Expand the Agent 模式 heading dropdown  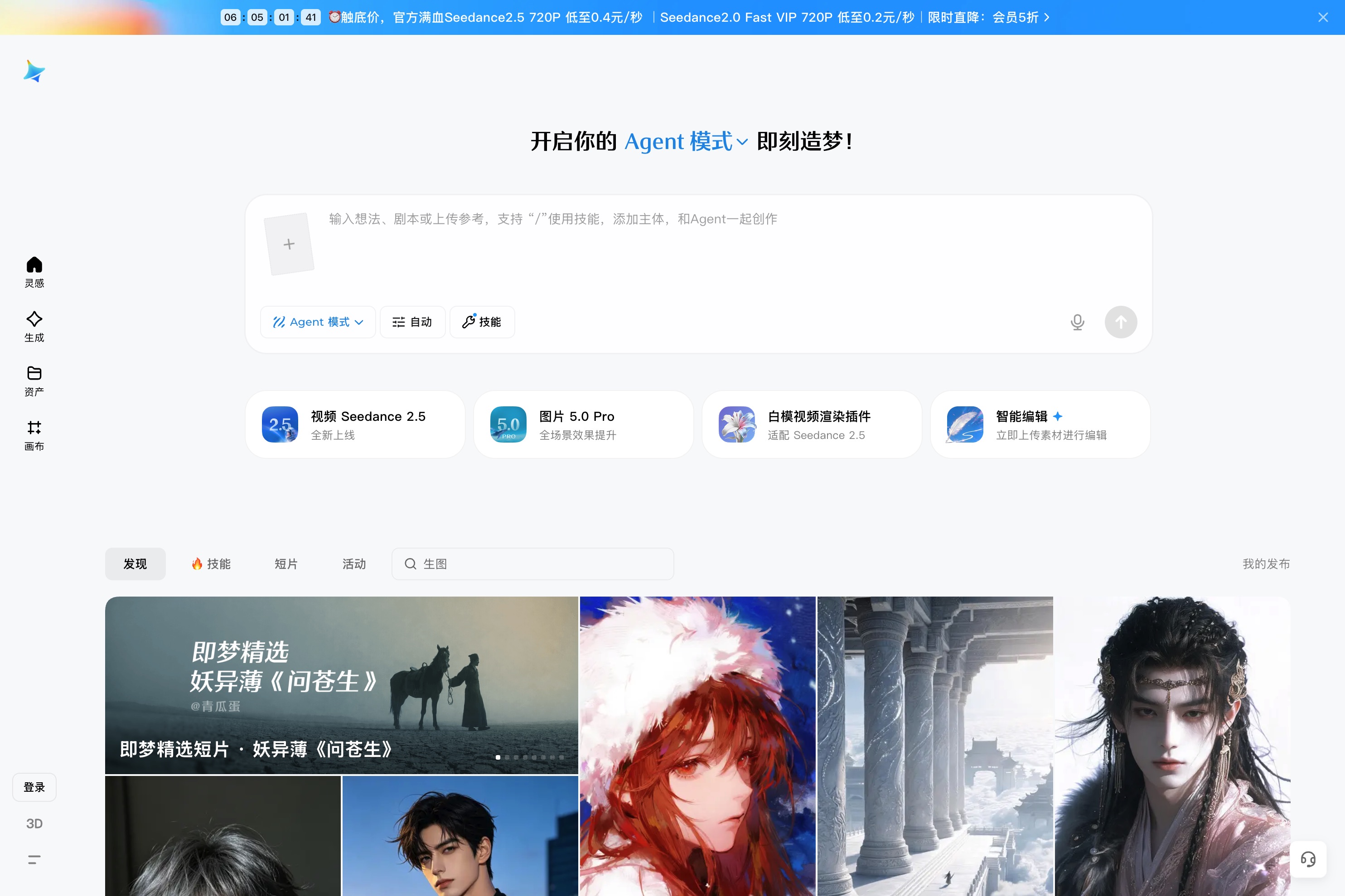687,141
